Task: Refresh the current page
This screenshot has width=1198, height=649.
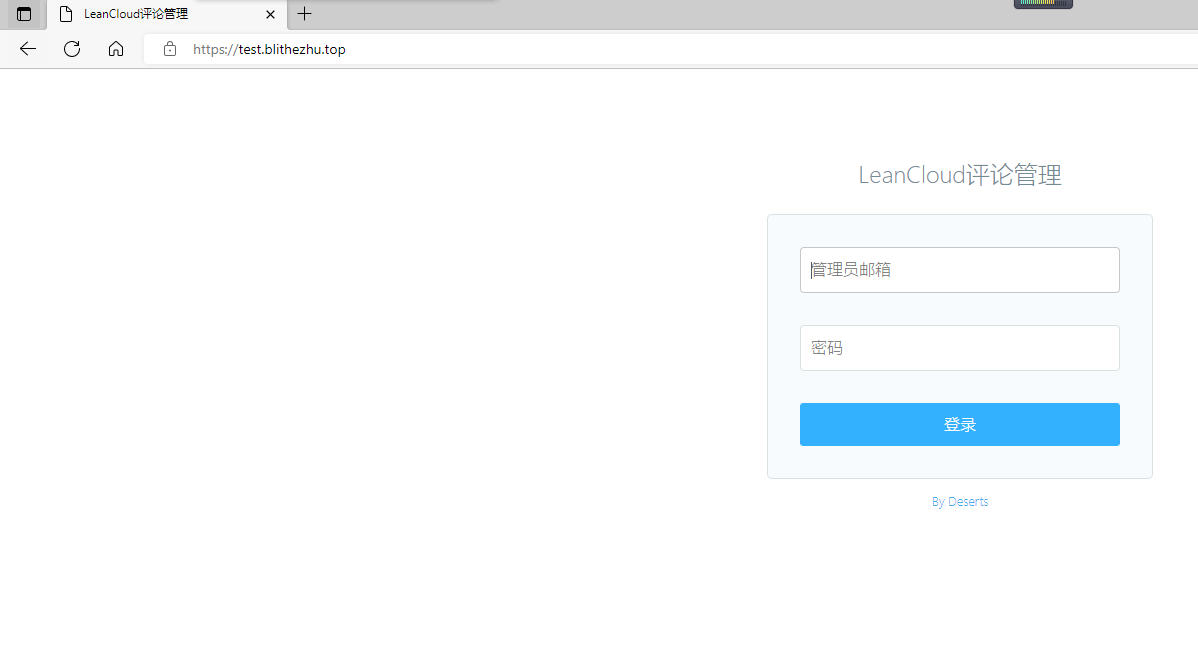Action: [72, 49]
